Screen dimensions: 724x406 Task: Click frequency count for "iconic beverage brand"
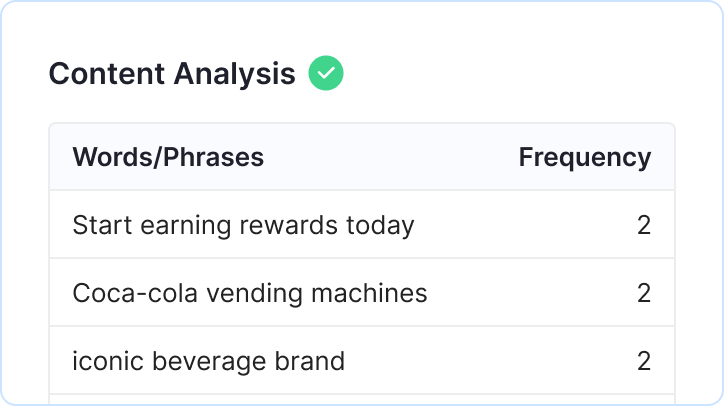coord(643,361)
